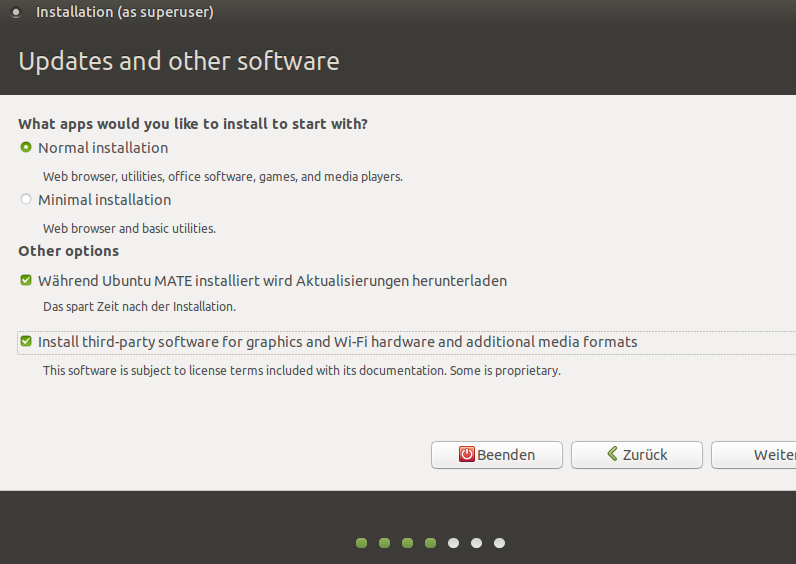
Task: Click the red power icon on Beenden
Action: coord(467,454)
